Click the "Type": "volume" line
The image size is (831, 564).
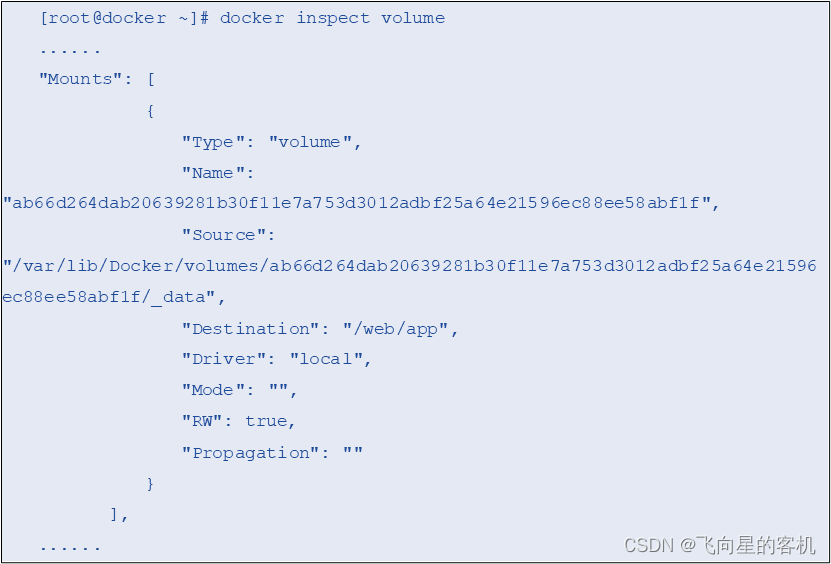click(271, 142)
